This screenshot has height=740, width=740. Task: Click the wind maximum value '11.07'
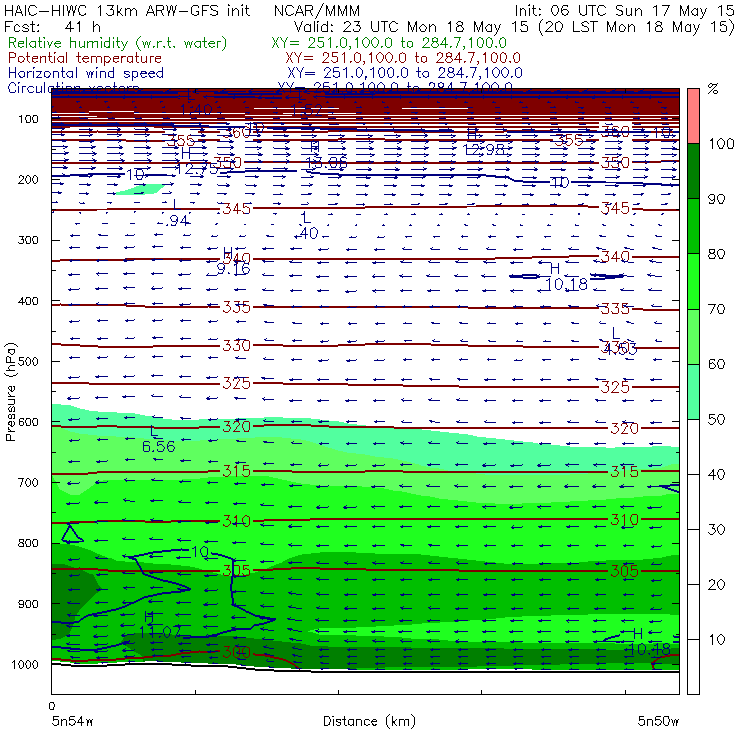point(160,631)
